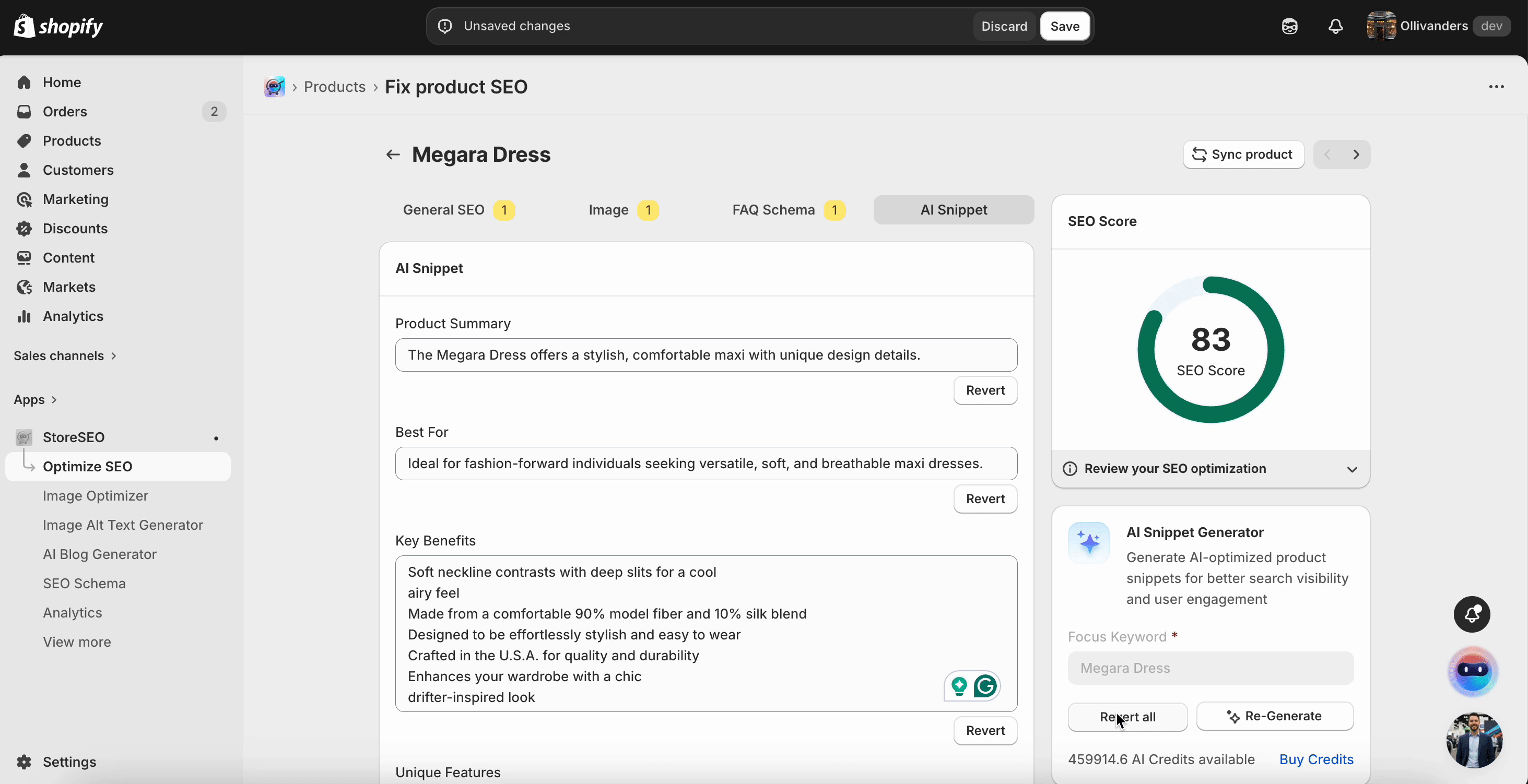
Task: Click the Revert all button
Action: [1127, 716]
